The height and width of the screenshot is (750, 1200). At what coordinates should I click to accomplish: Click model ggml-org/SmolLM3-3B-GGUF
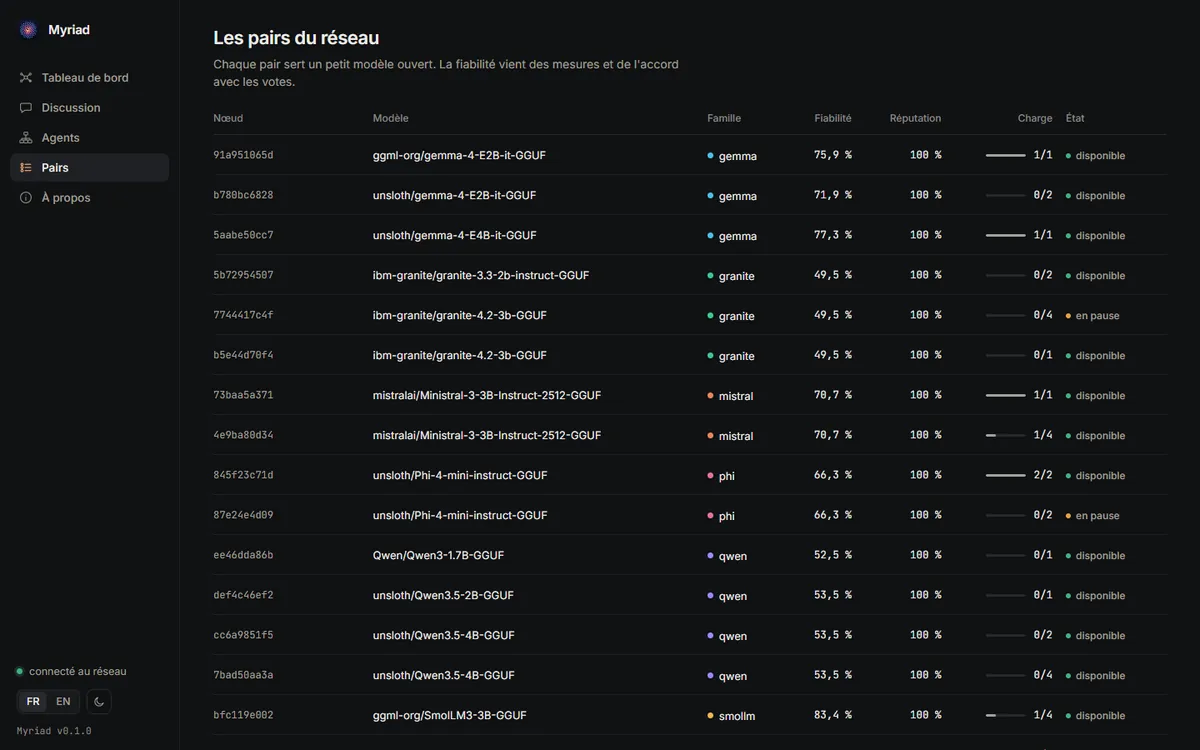[x=450, y=715]
